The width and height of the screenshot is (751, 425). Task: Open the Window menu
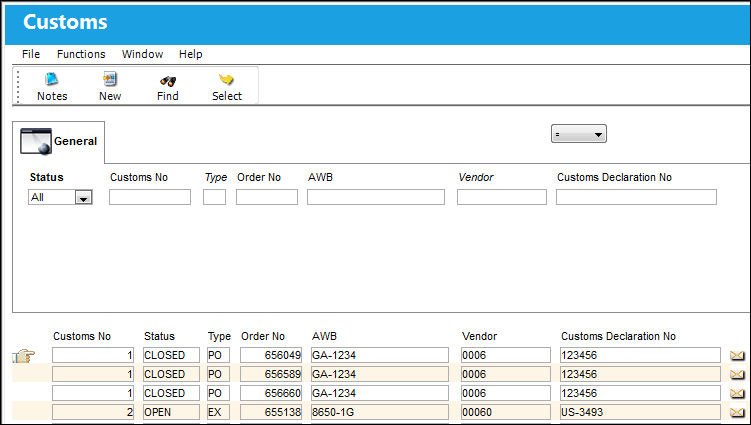point(142,54)
